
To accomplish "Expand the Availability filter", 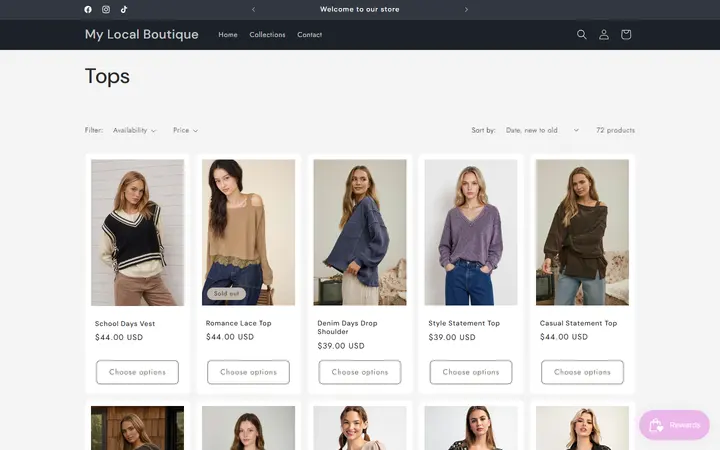I will tap(135, 130).
